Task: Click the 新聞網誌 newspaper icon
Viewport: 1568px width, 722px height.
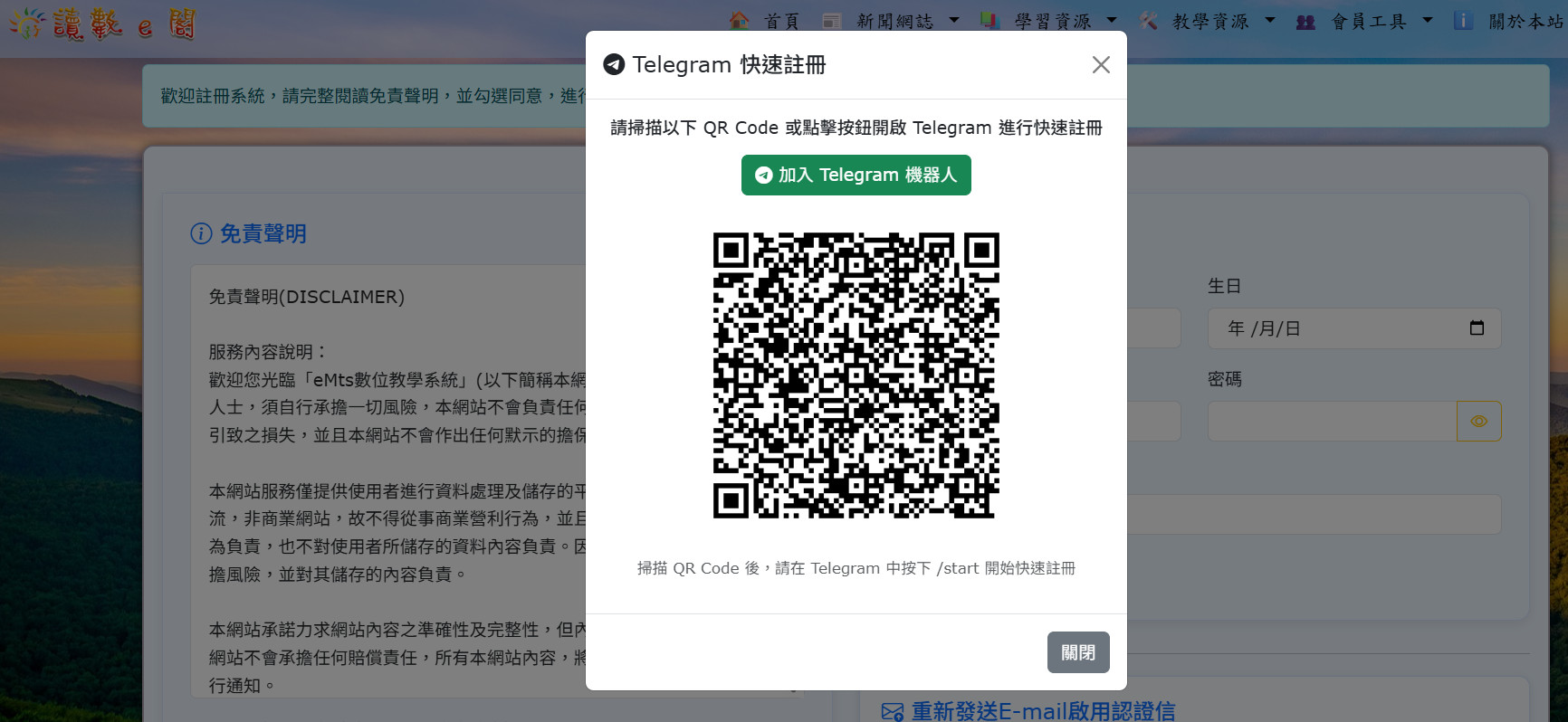Action: (832, 21)
